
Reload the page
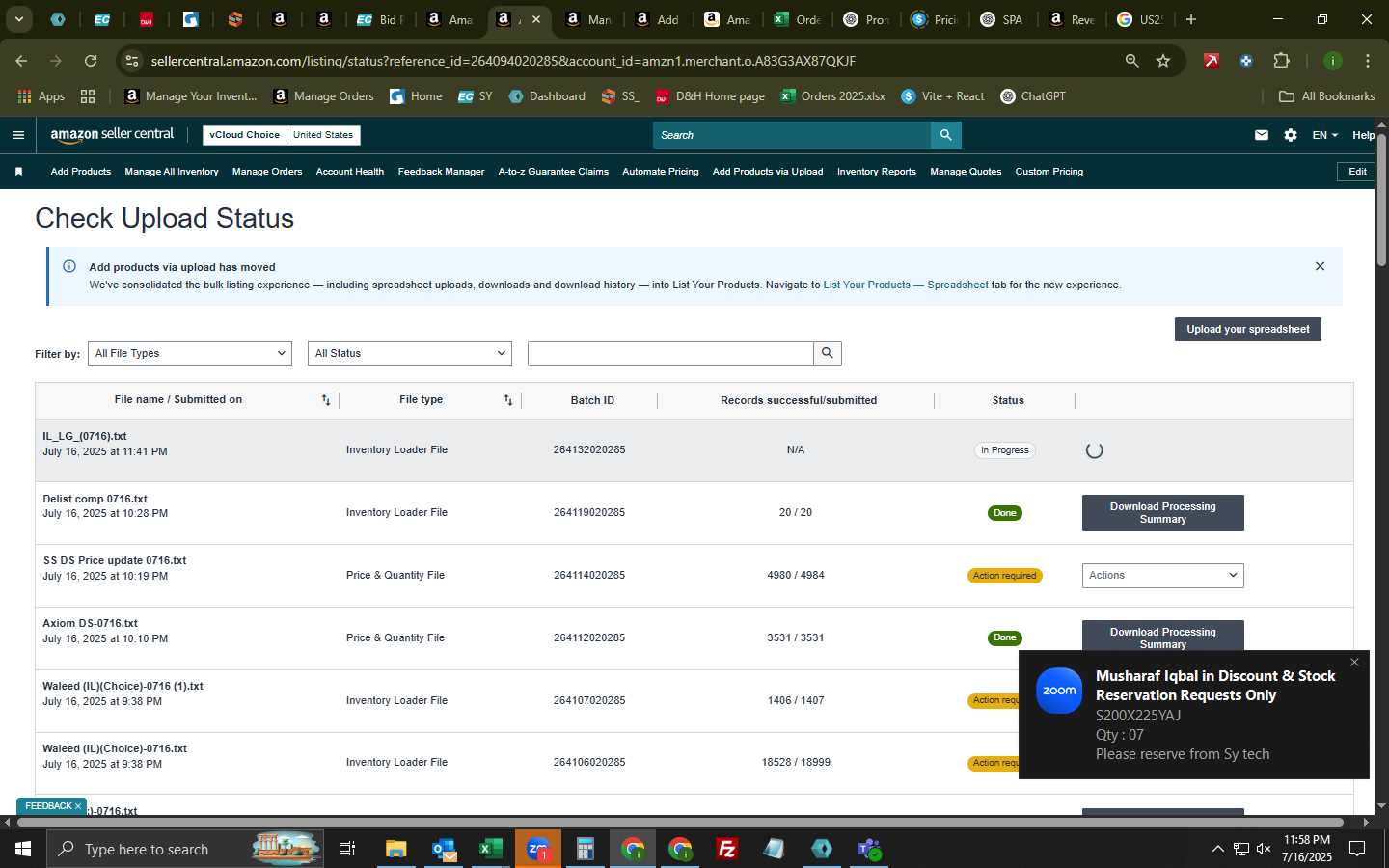tap(91, 61)
